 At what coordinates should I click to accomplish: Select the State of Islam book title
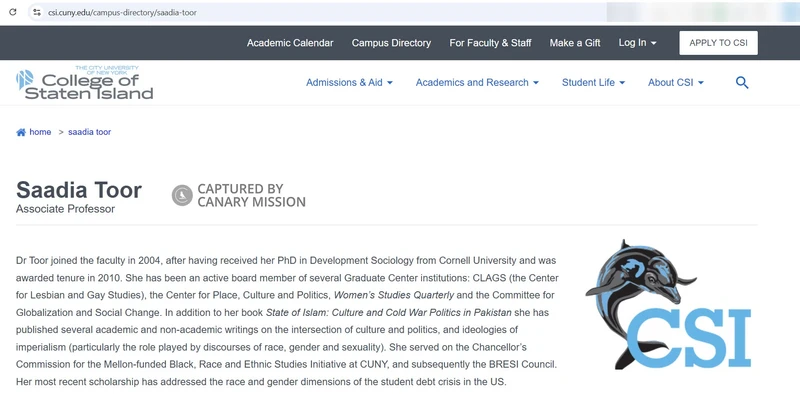pos(389,312)
